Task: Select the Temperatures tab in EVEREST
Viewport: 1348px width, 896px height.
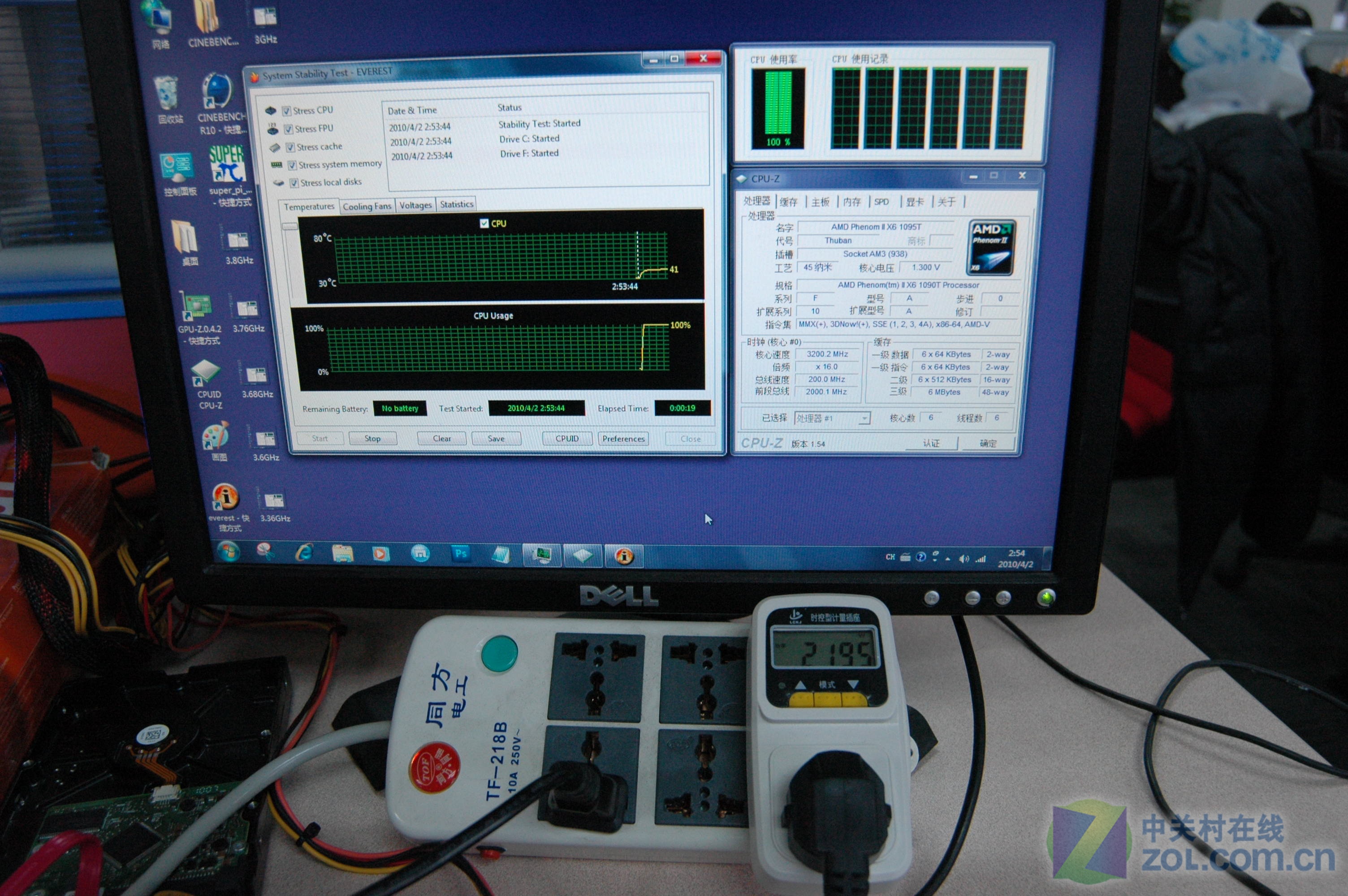Action: click(x=309, y=207)
